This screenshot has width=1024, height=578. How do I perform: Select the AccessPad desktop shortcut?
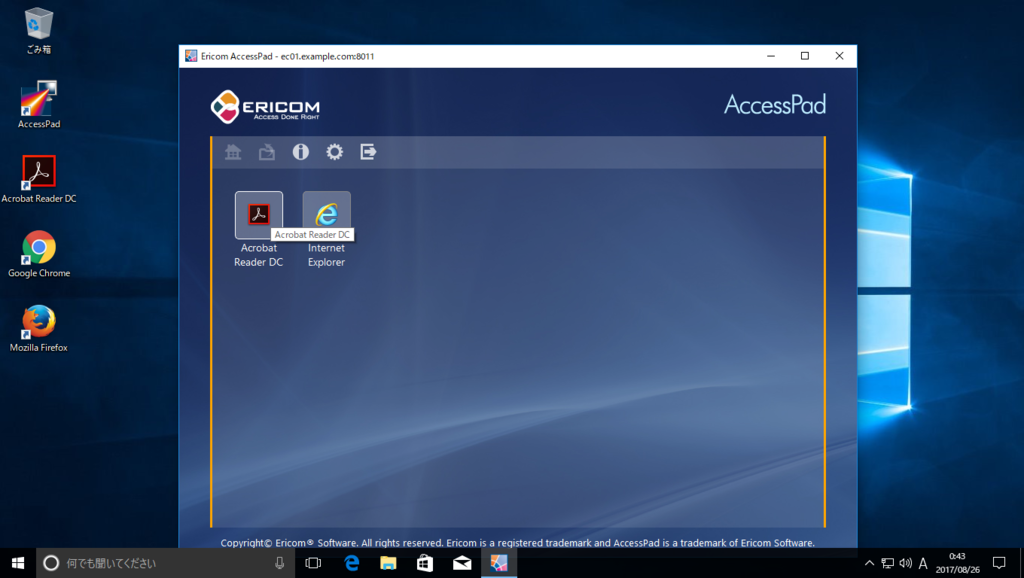pos(39,104)
